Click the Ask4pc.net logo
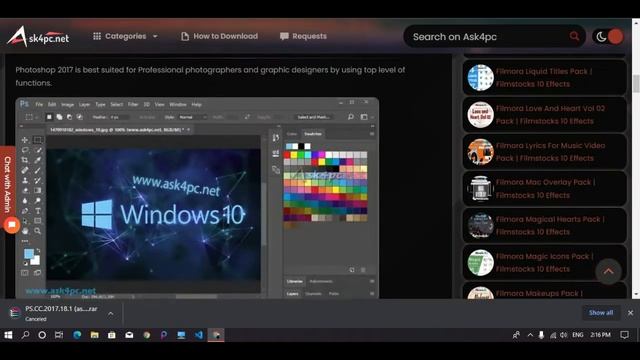 (38, 37)
